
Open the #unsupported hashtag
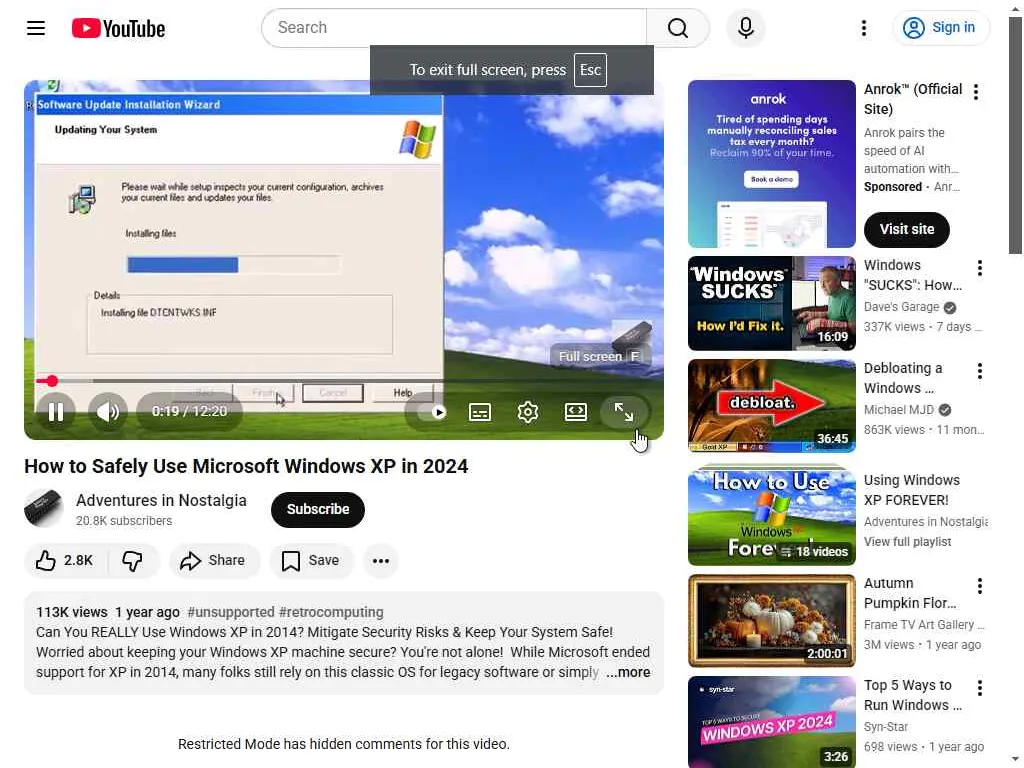point(231,613)
